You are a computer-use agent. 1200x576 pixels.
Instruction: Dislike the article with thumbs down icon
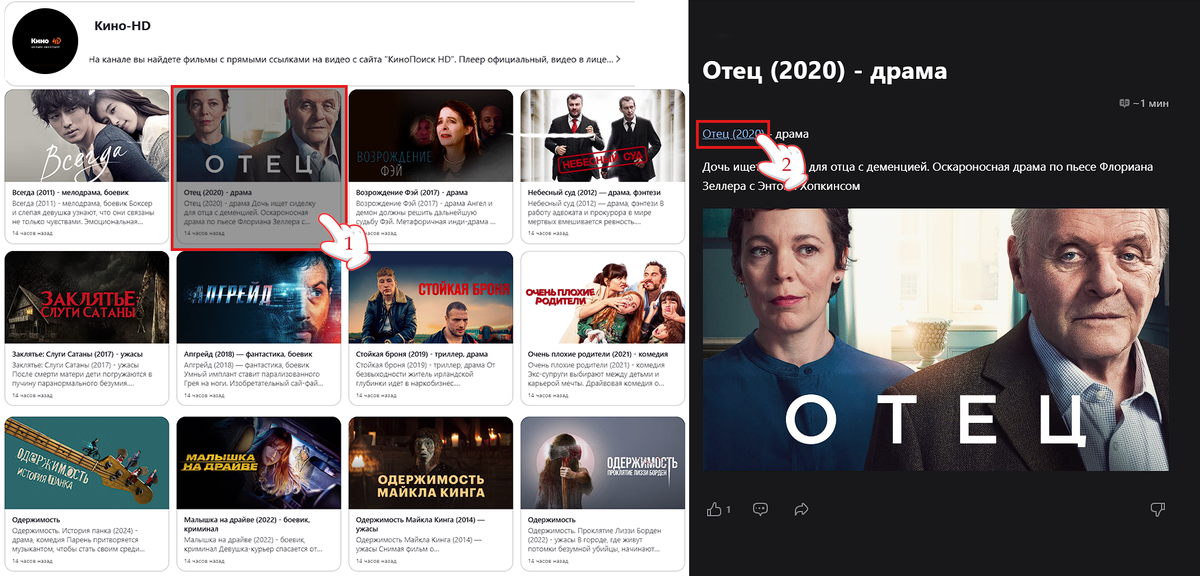pyautogui.click(x=1158, y=510)
